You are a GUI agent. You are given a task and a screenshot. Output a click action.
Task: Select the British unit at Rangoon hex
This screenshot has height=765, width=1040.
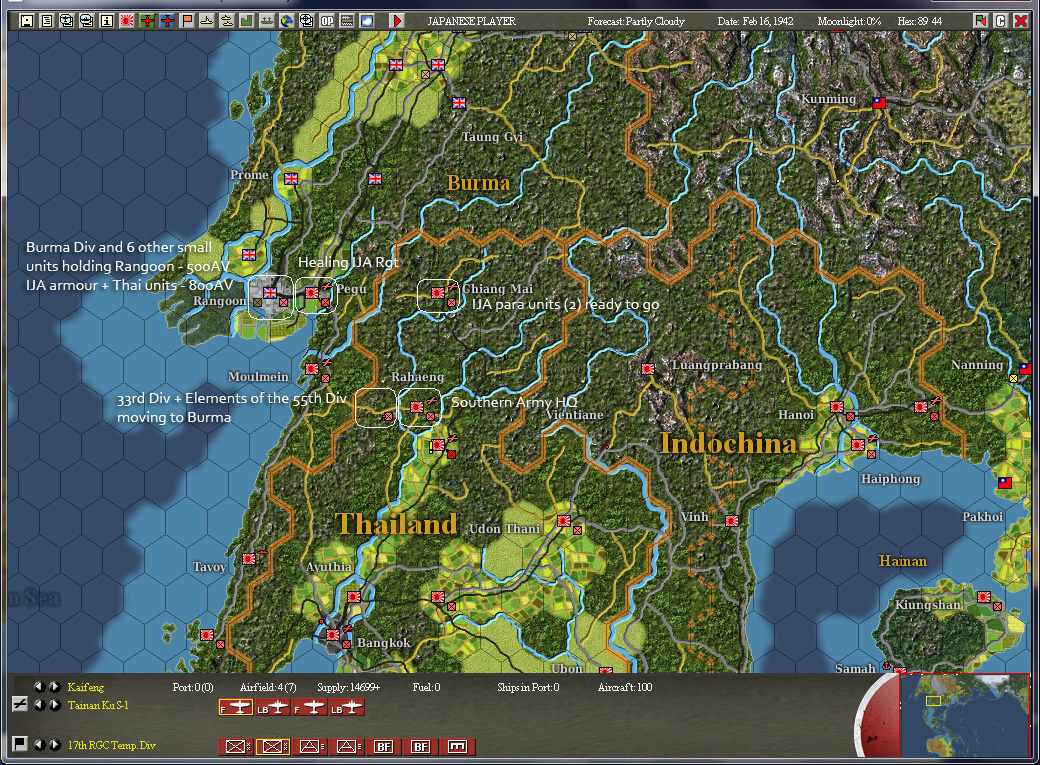pyautogui.click(x=270, y=293)
